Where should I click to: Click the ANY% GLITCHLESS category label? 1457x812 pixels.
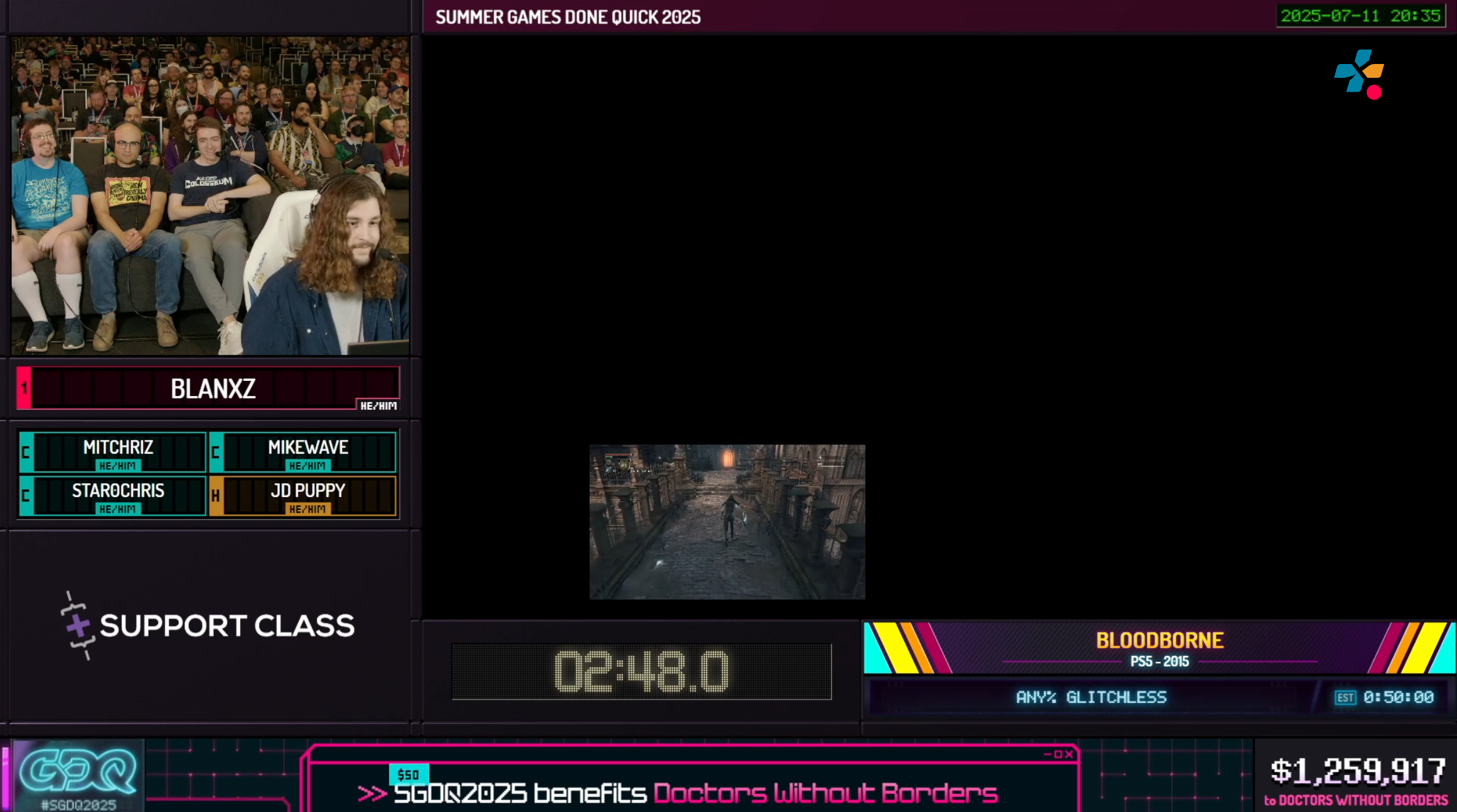click(1091, 697)
